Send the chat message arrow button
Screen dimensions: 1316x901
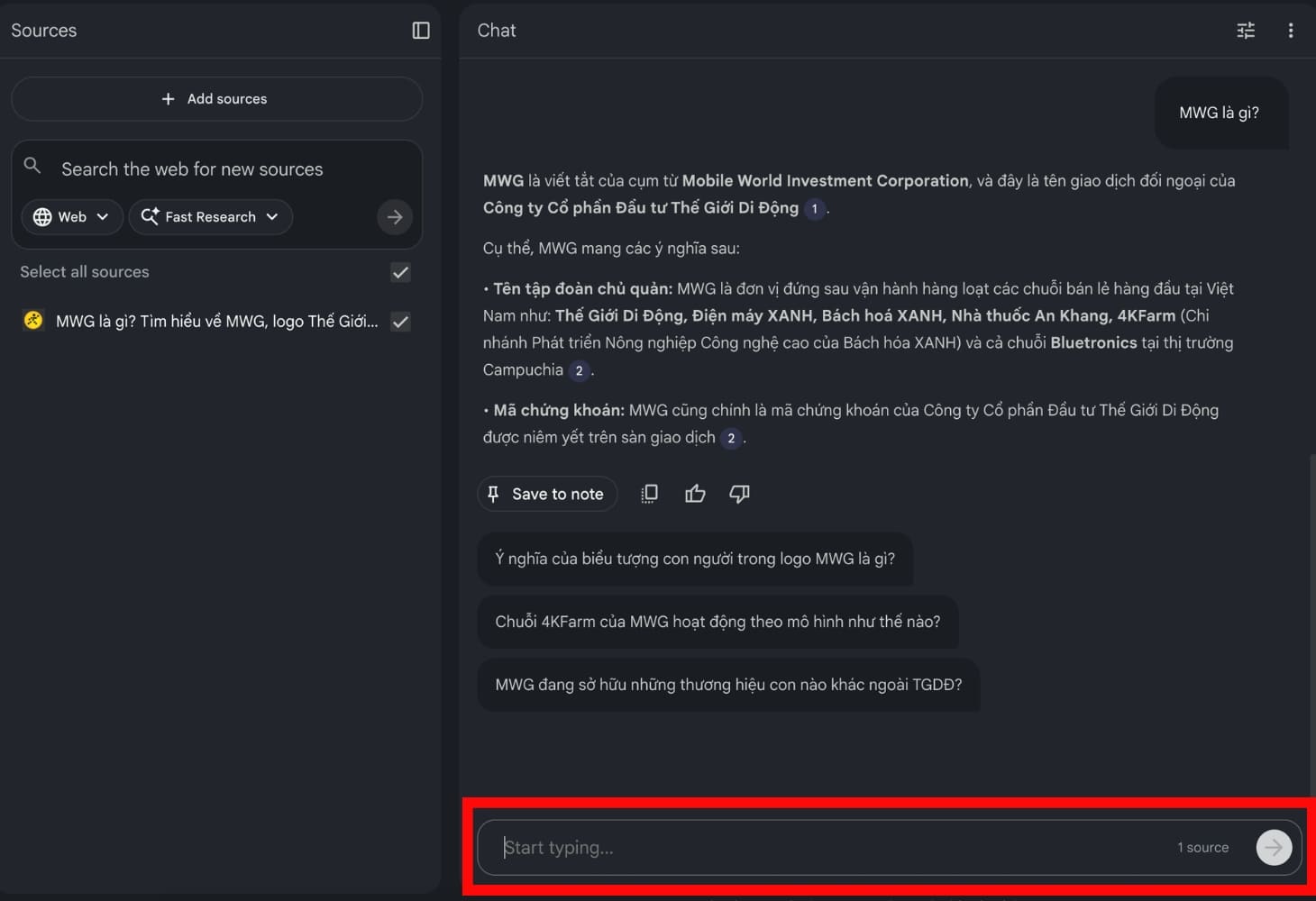click(1274, 847)
